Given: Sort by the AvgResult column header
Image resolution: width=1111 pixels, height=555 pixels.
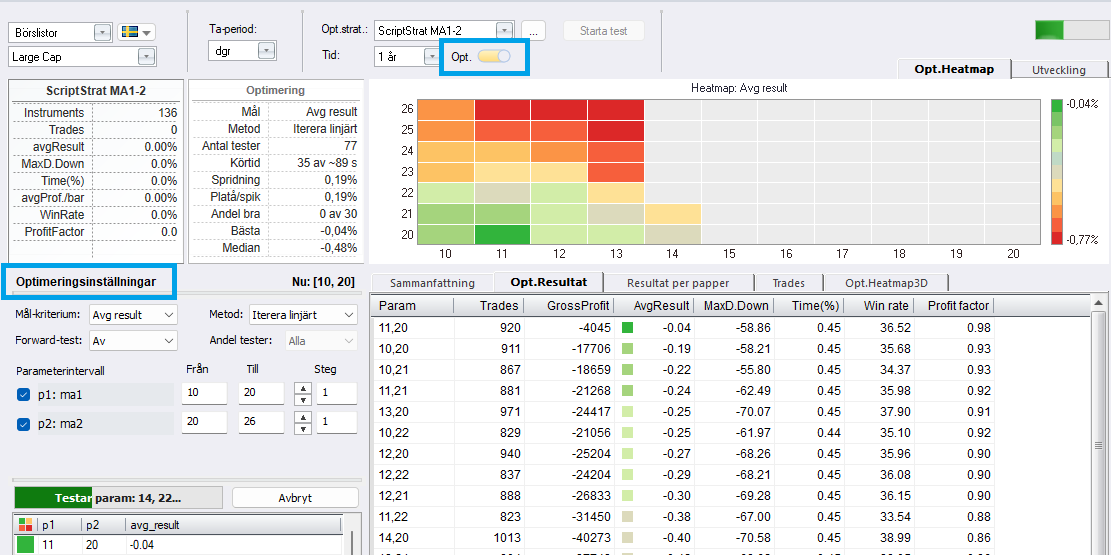Looking at the screenshot, I should click(x=654, y=305).
